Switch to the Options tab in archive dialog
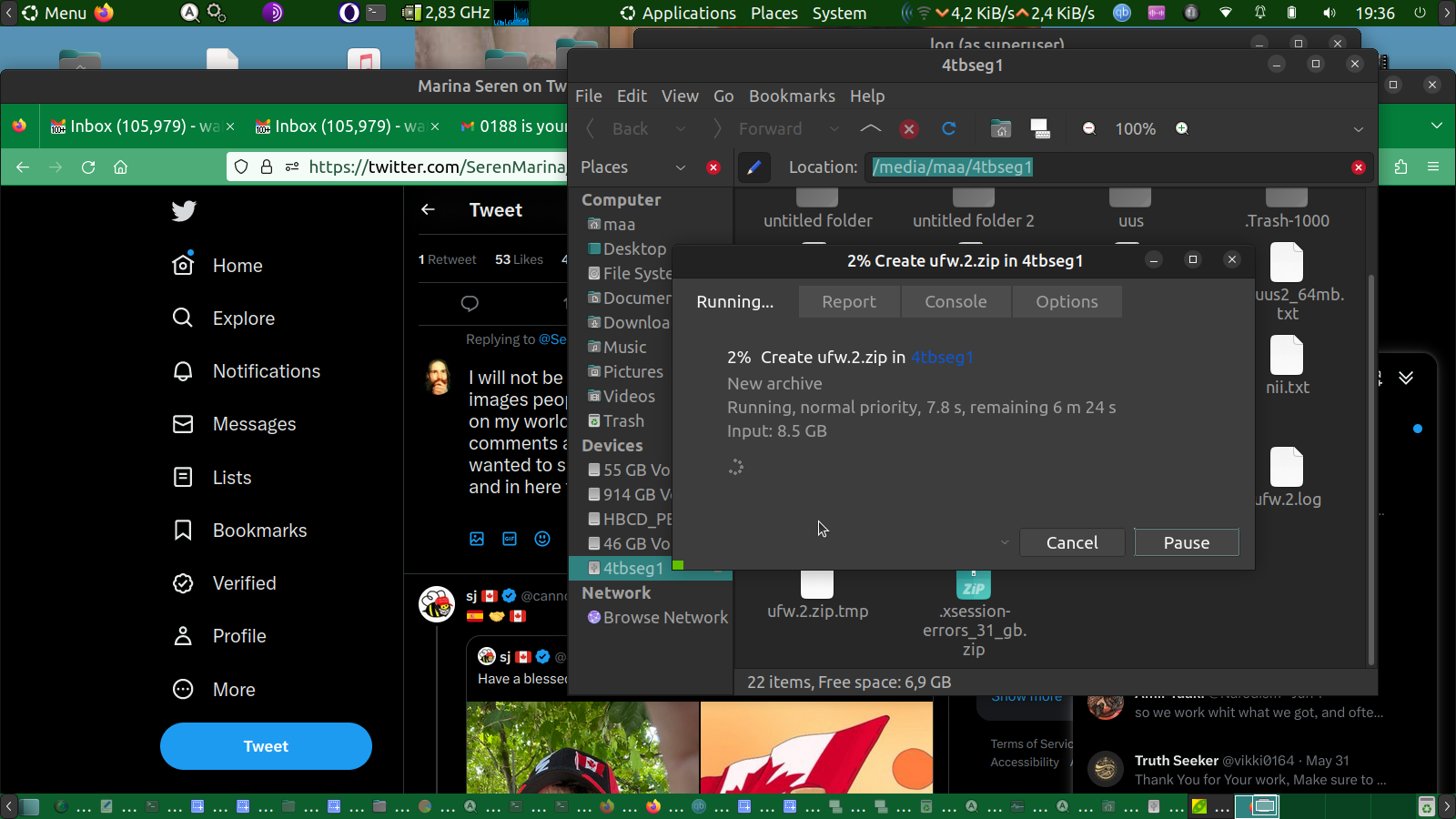 coord(1067,302)
